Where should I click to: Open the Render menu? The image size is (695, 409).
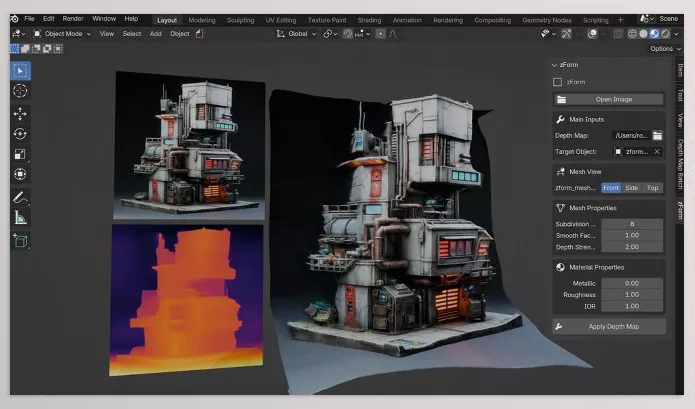pos(73,18)
